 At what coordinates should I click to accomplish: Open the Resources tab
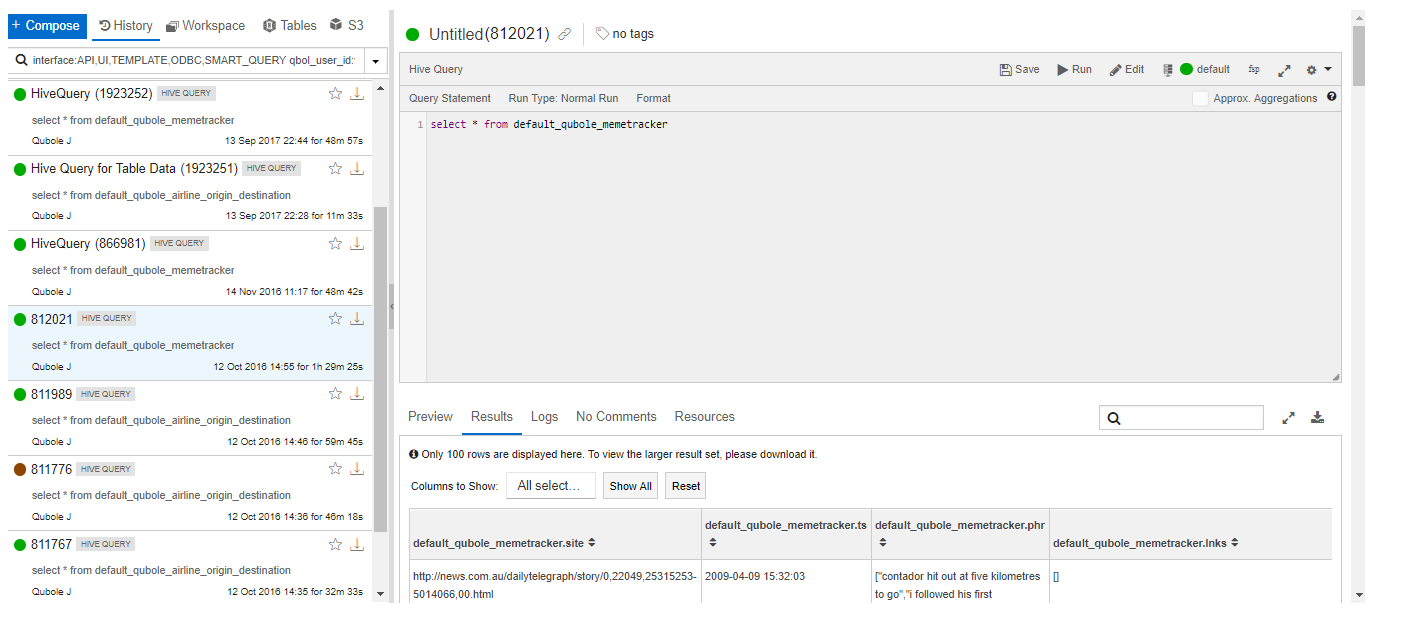pyautogui.click(x=704, y=417)
